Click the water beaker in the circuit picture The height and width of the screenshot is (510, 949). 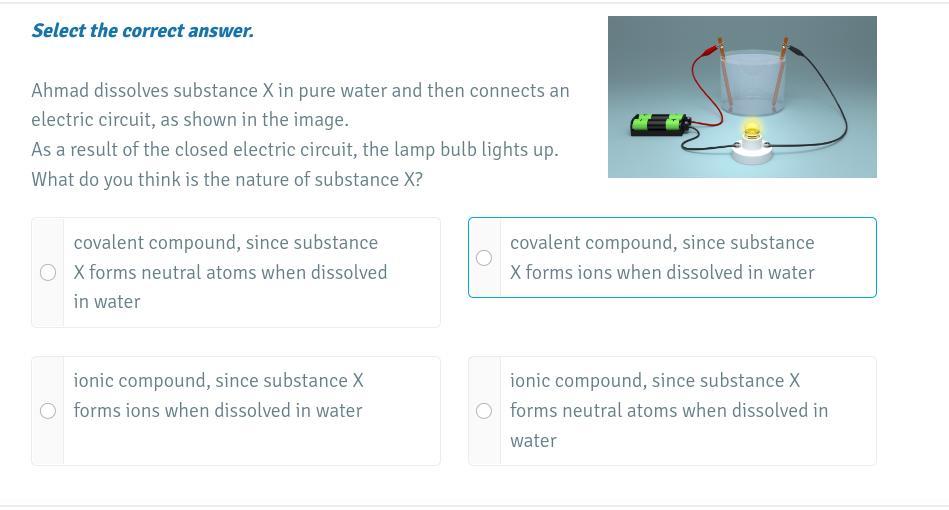[x=752, y=83]
